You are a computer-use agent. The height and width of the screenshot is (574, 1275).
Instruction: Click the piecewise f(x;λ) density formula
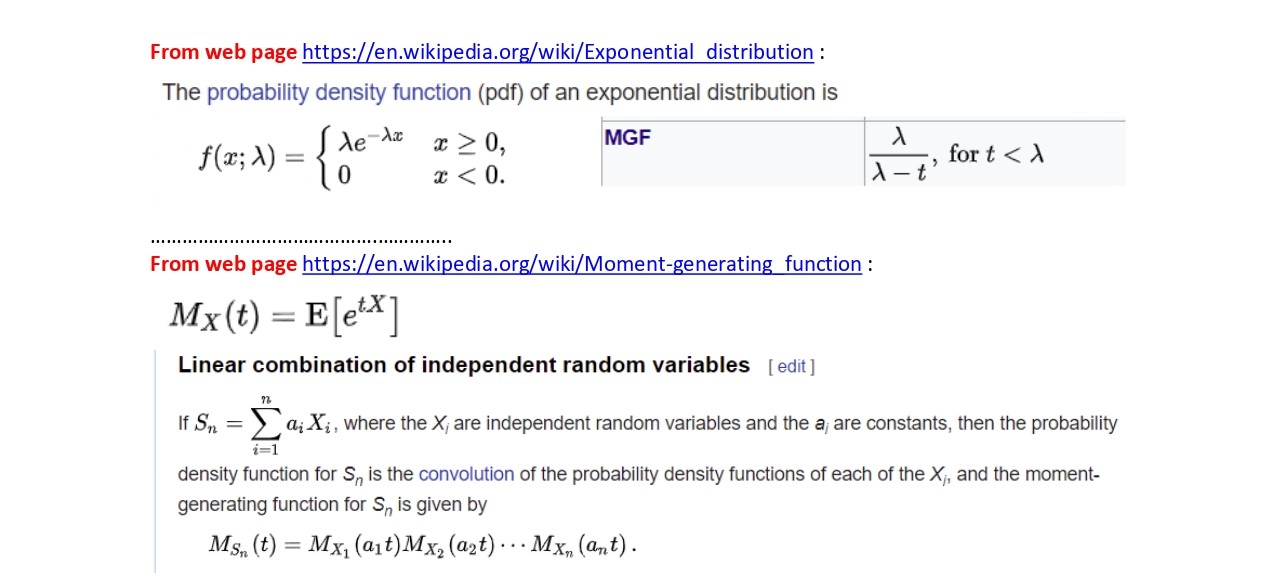tap(350, 160)
